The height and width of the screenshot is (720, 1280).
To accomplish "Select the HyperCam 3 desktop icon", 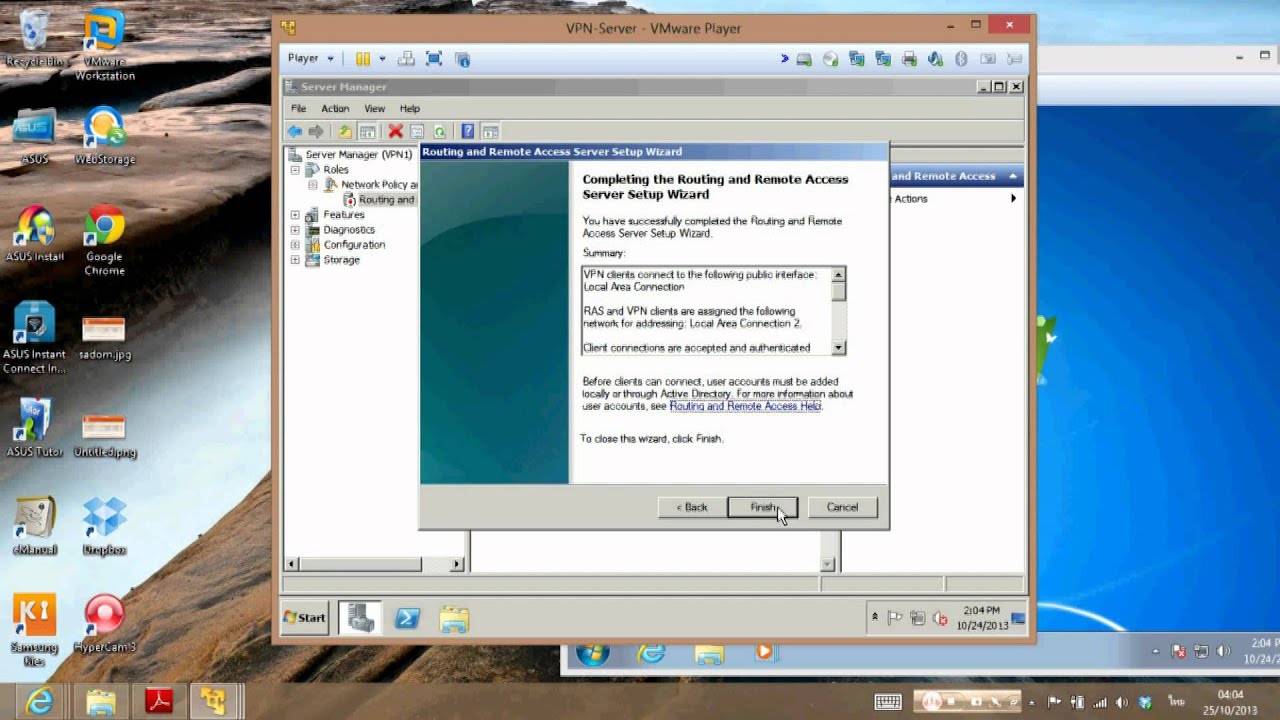I will (104, 625).
